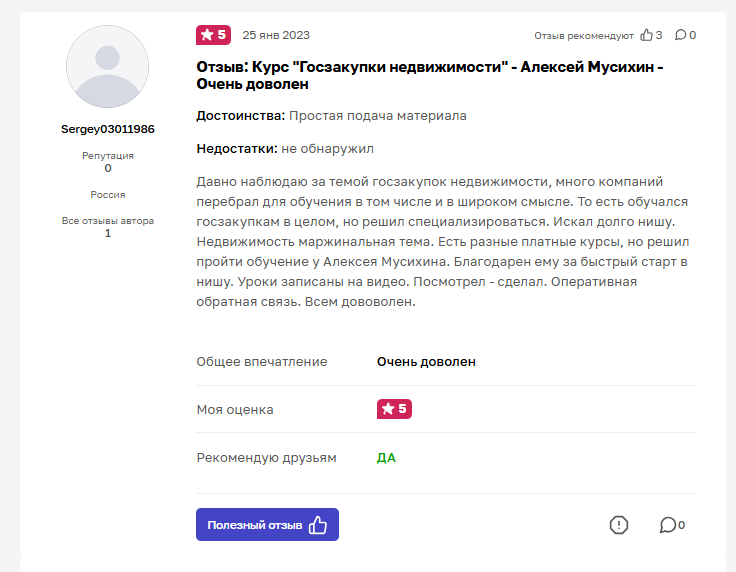736x572 pixels.
Task: Click the Россия country label
Action: tap(108, 195)
